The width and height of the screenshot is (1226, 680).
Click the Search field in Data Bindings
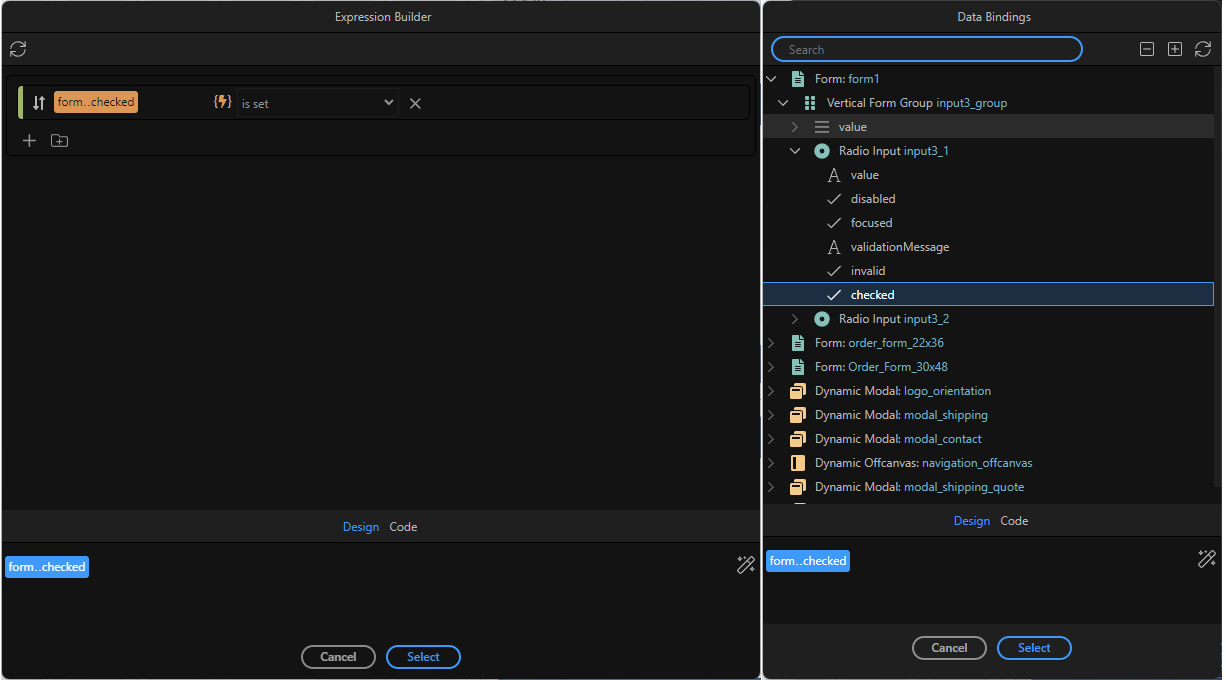click(x=926, y=48)
